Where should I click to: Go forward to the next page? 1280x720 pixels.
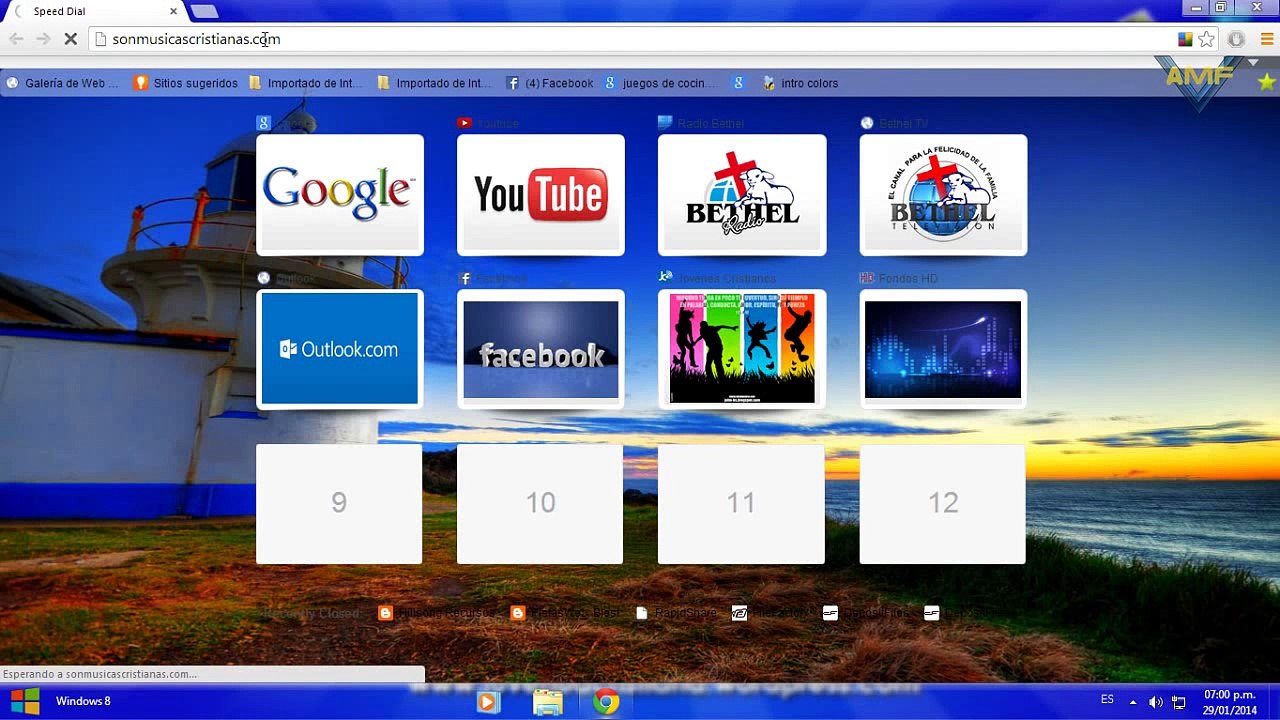[x=43, y=39]
